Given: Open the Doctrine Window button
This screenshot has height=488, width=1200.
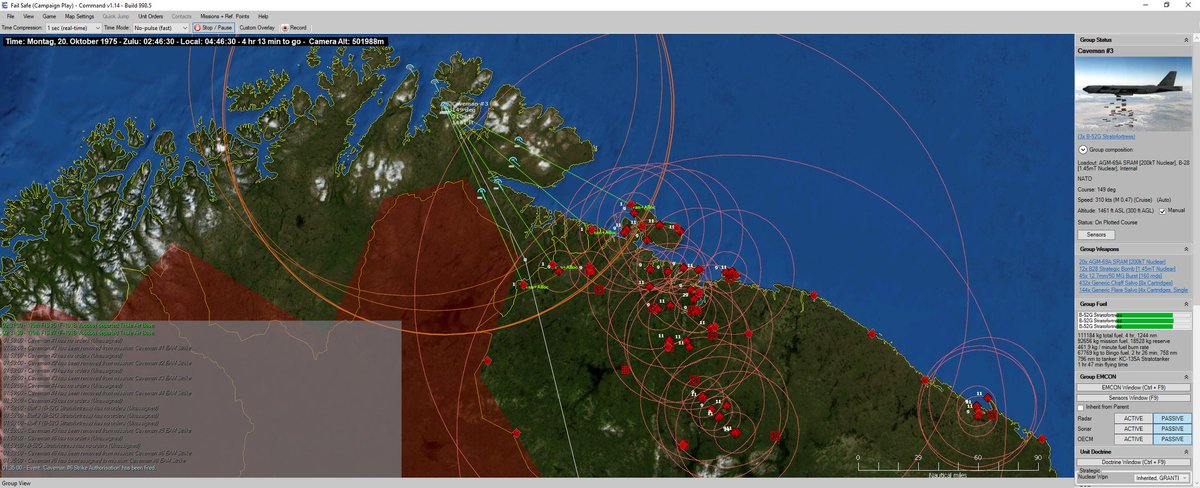Looking at the screenshot, I should point(1133,463).
